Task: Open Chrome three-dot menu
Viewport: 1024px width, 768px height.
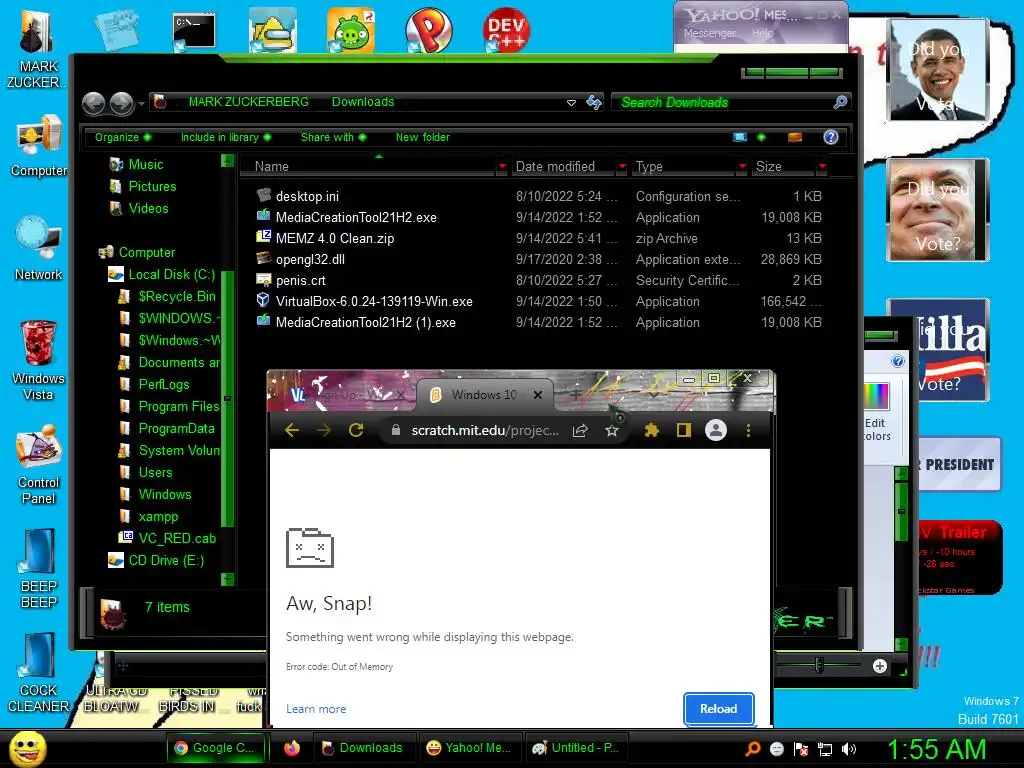Action: 748,430
